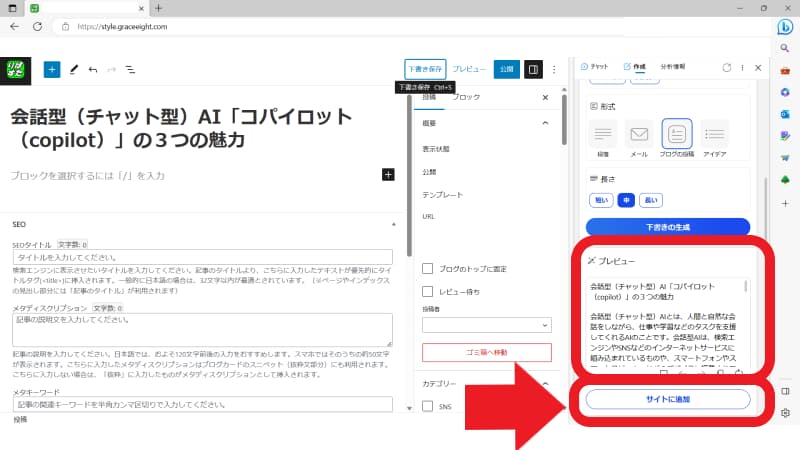Open the Copilot pane more options menu
Image resolution: width=800 pixels, height=450 pixels.
[x=742, y=67]
